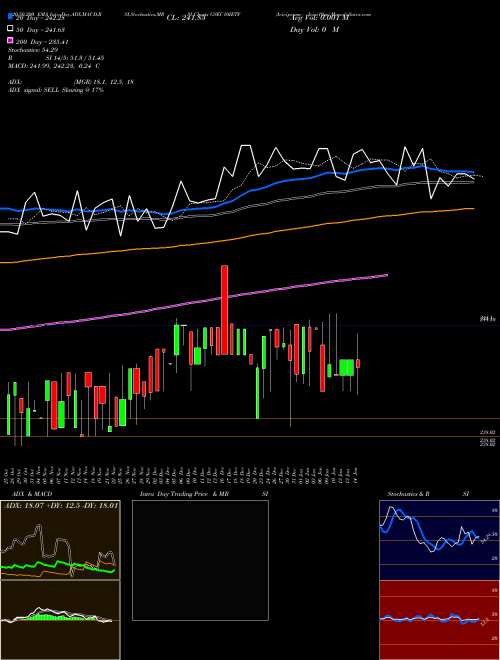Image resolution: width=500 pixels, height=660 pixels.
Task: Click the 'ADX signal: SELL' line
Action: 56,90
